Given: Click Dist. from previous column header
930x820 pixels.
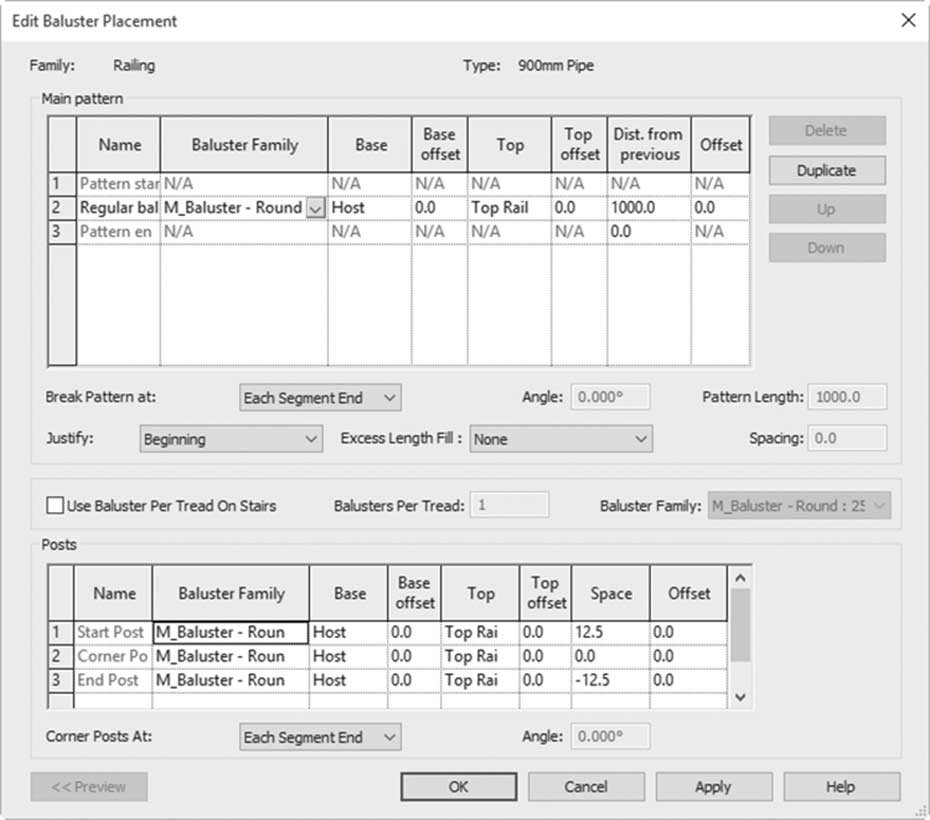Looking at the screenshot, I should tap(649, 145).
